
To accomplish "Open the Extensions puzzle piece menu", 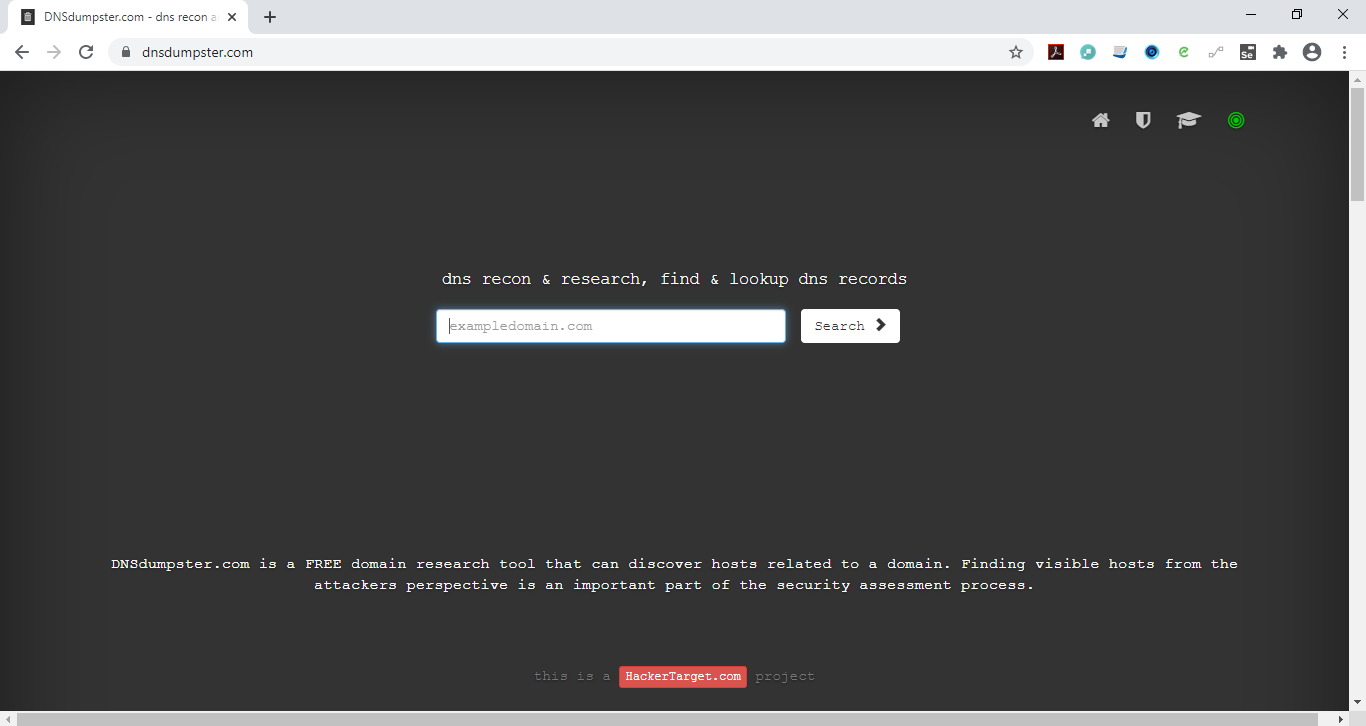I will coord(1280,52).
